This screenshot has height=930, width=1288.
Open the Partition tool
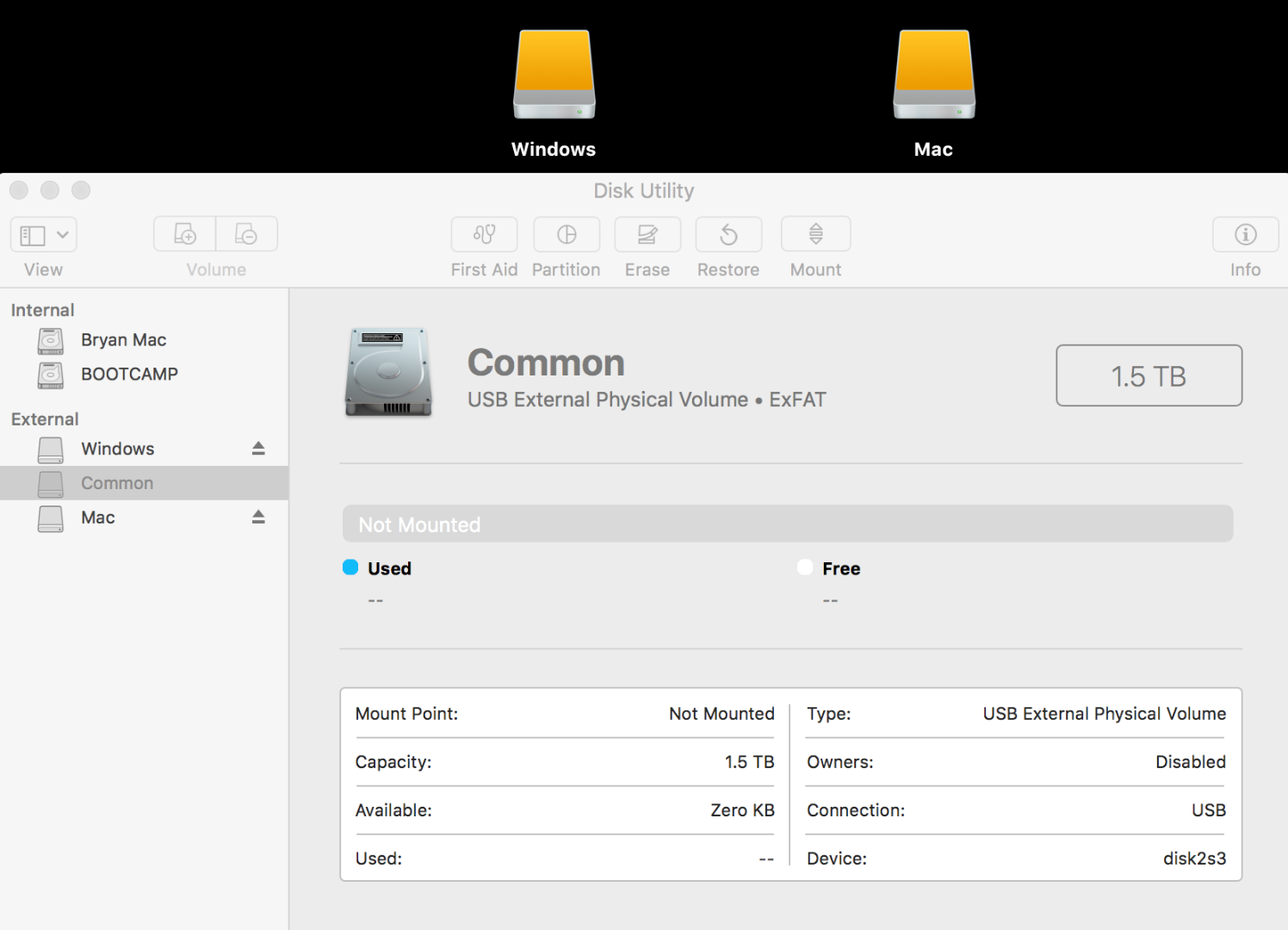566,234
